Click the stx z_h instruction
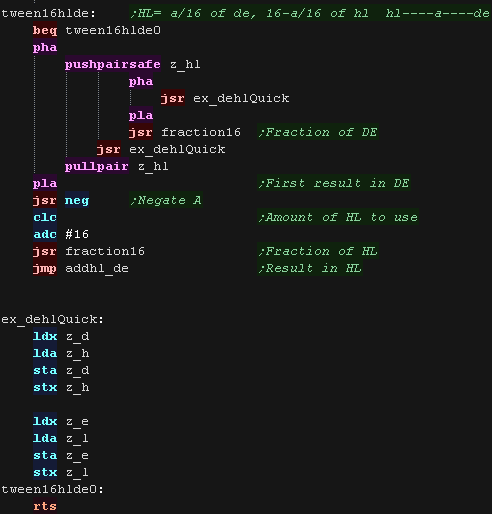The image size is (492, 514). pyautogui.click(x=61, y=387)
